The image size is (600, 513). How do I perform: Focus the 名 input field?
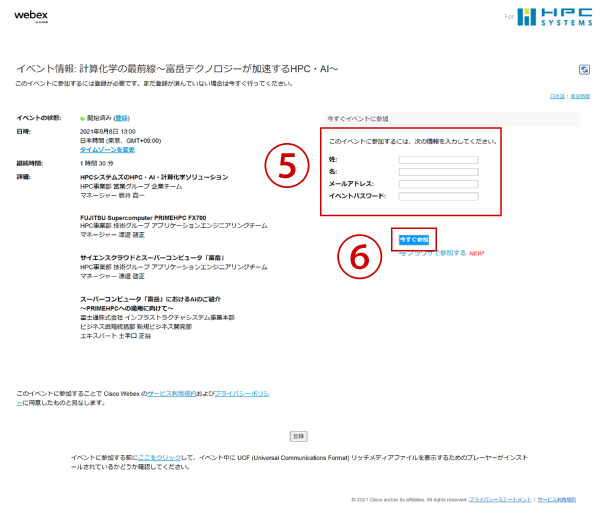click(438, 172)
